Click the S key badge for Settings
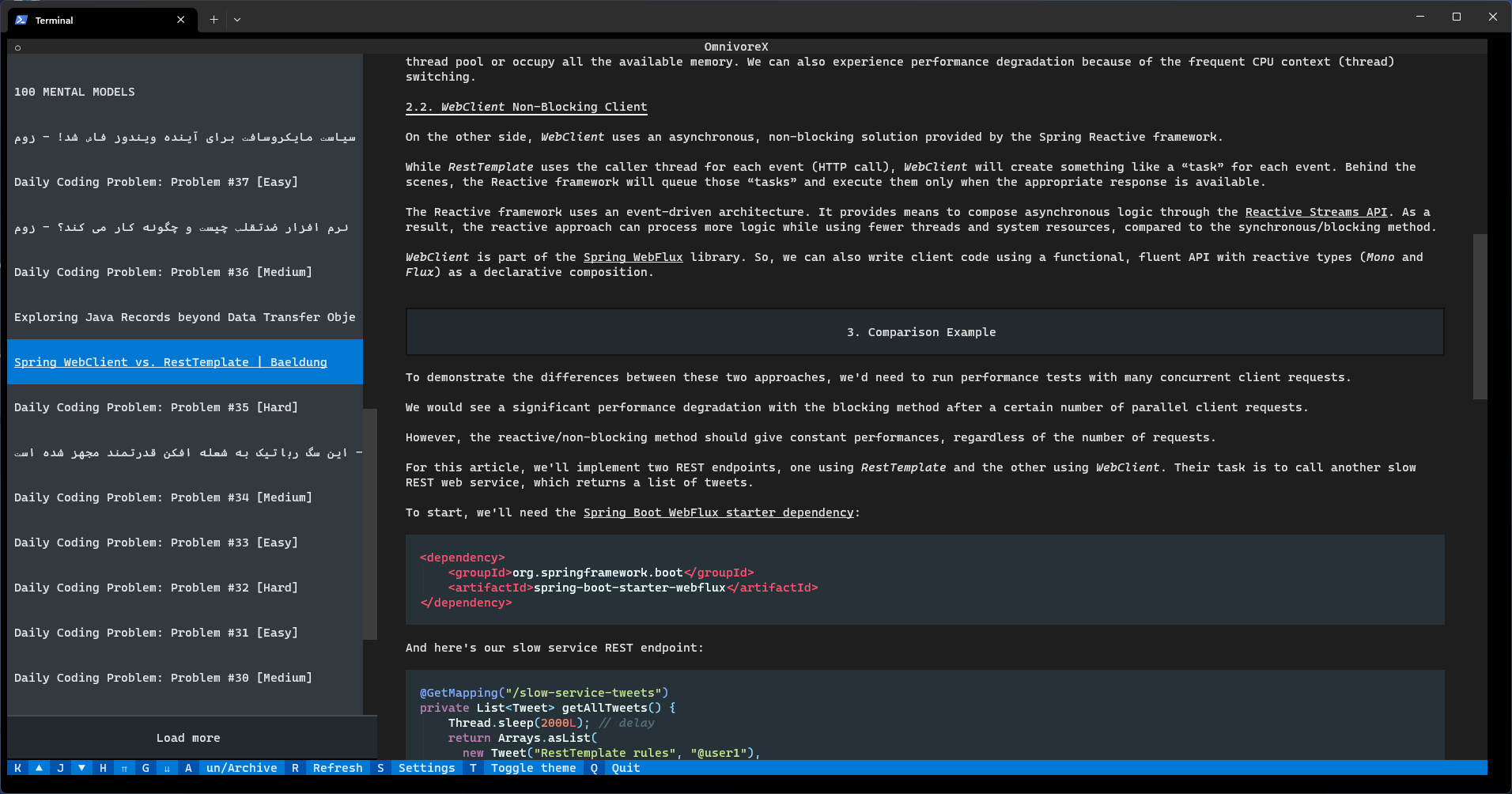 pos(380,767)
